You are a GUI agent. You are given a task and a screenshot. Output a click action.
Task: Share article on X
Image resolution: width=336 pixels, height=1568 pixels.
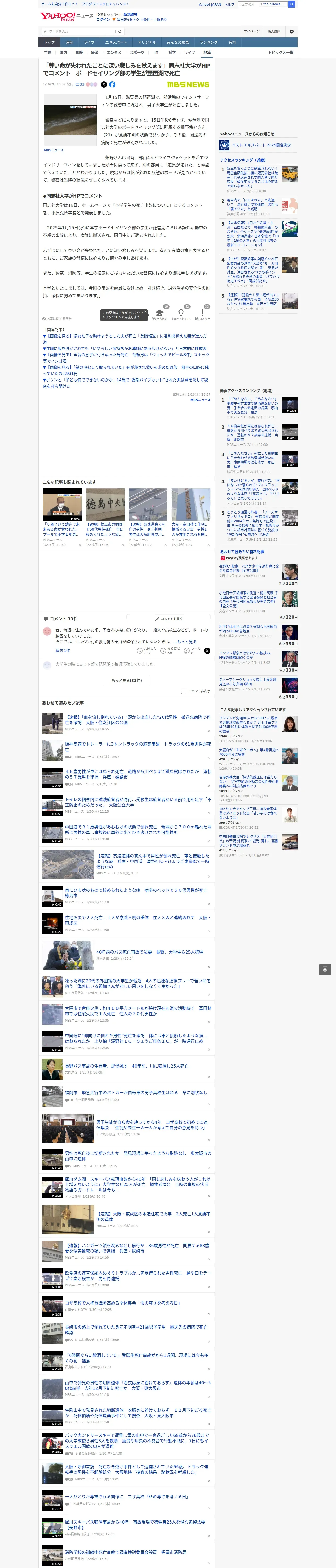[104, 85]
